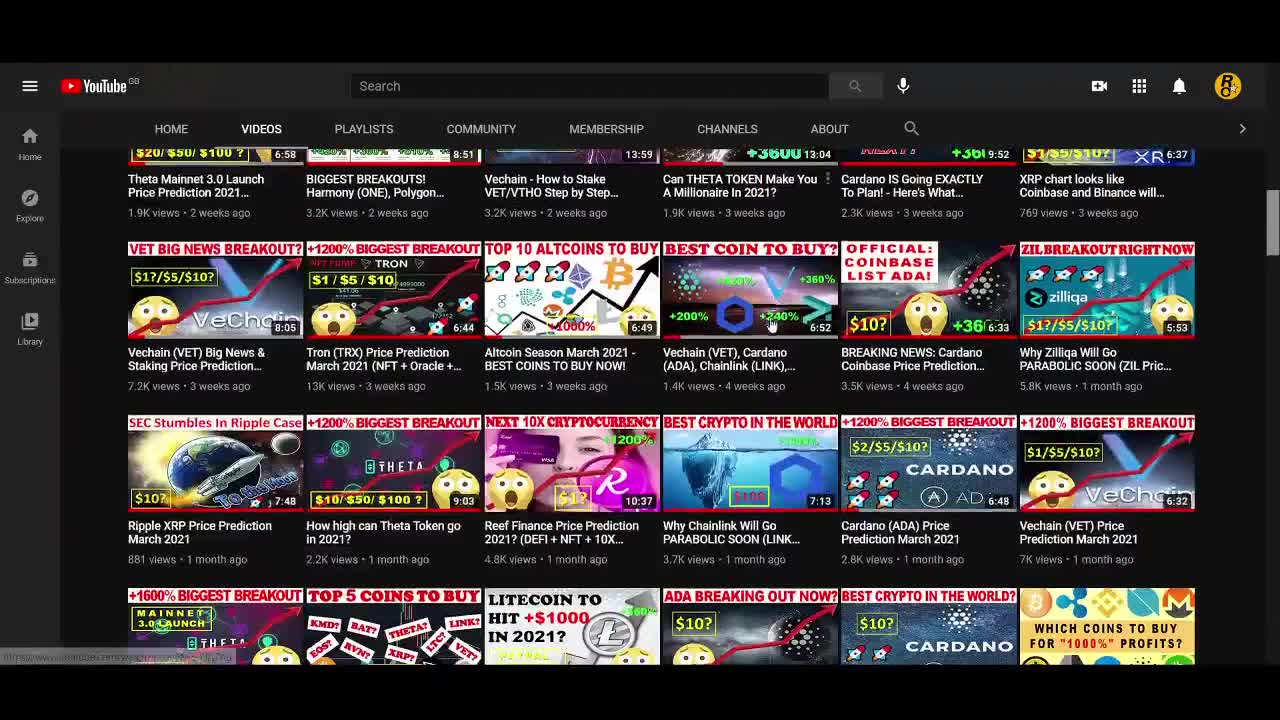Click Tron (TRX) Price Prediction title text

[384, 359]
